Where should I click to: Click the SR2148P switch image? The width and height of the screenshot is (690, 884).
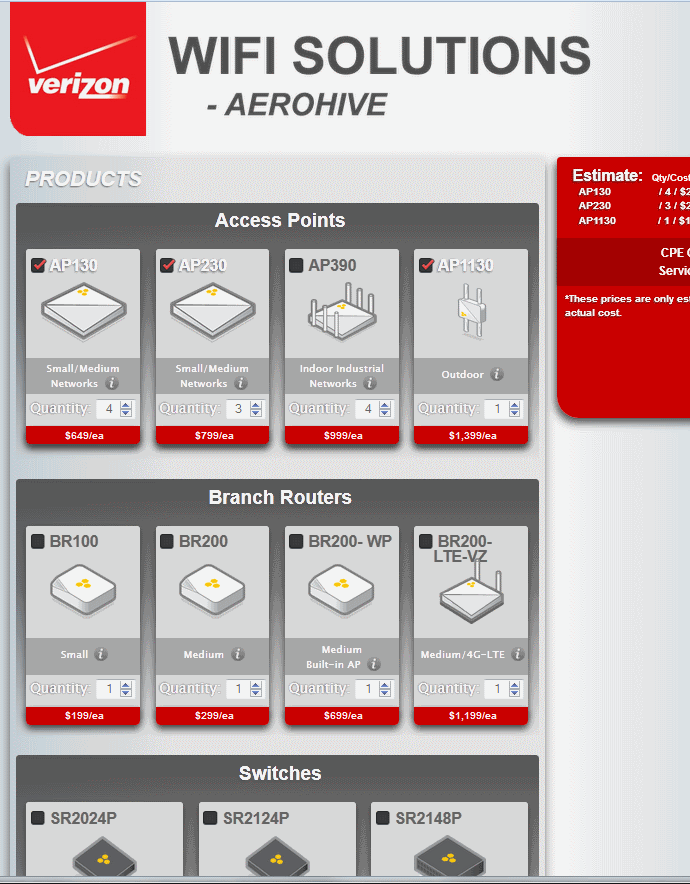tap(449, 857)
